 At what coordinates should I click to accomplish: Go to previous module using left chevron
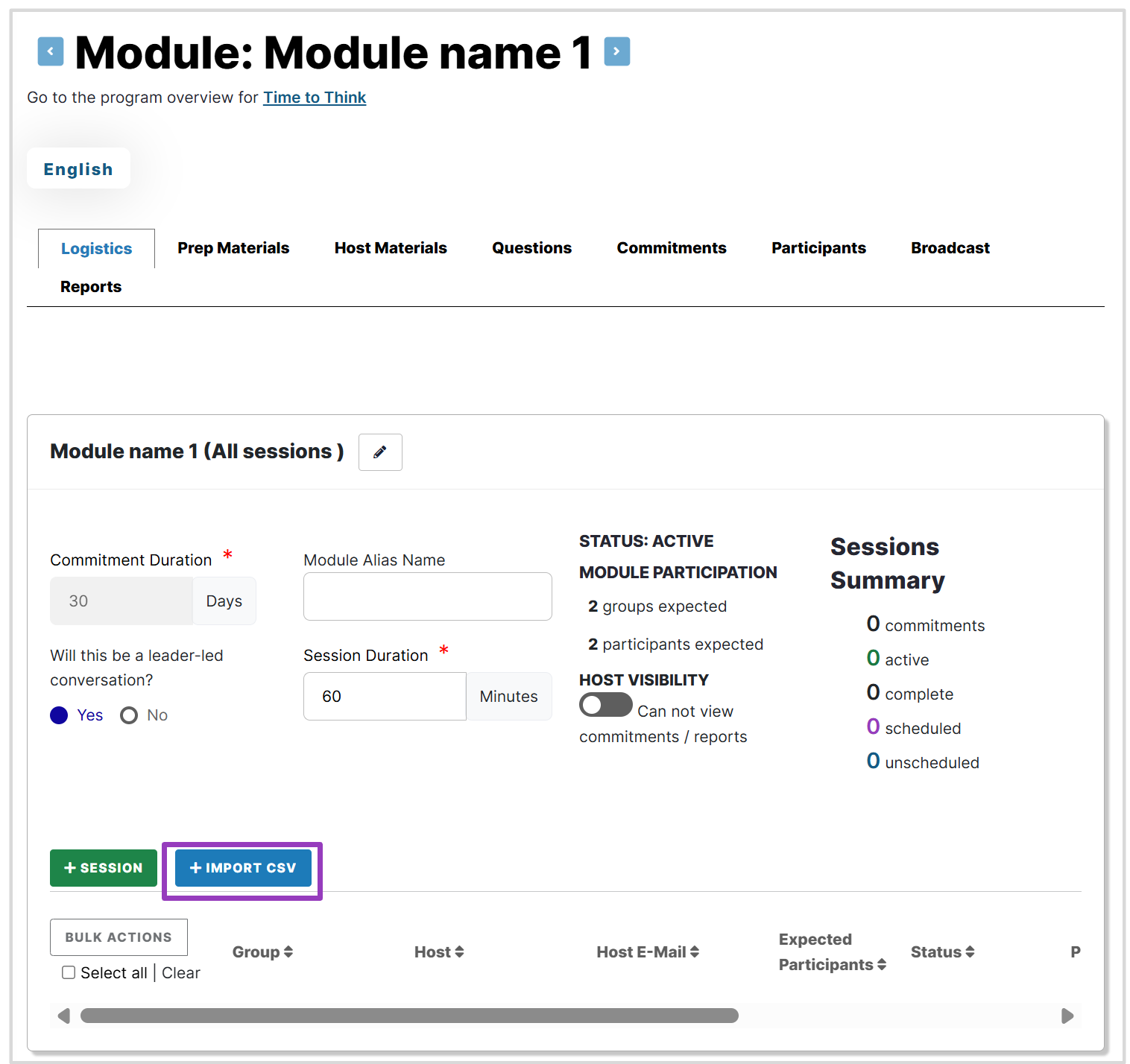pyautogui.click(x=51, y=51)
